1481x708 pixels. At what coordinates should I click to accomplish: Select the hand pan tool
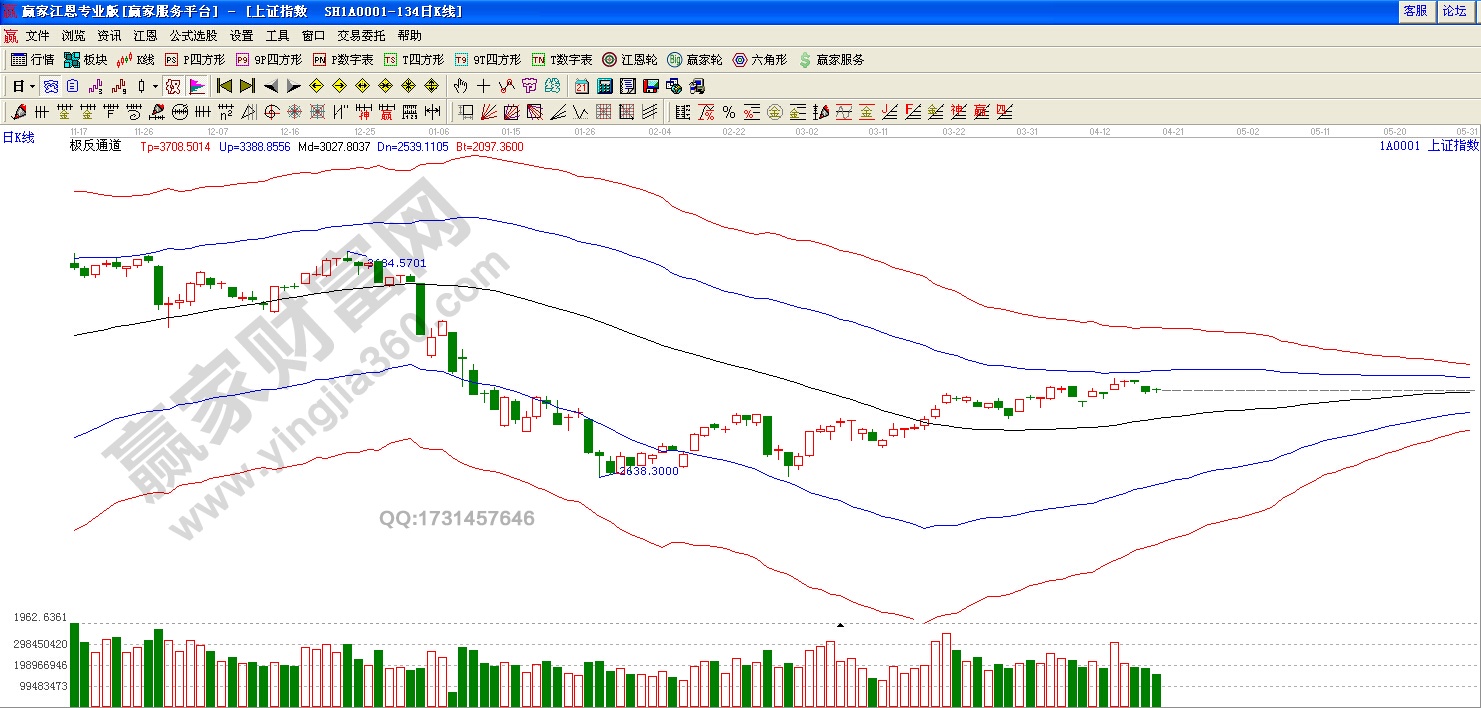pyautogui.click(x=461, y=86)
